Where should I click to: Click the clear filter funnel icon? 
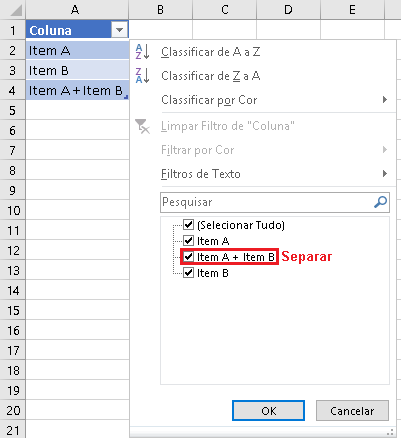pyautogui.click(x=143, y=126)
